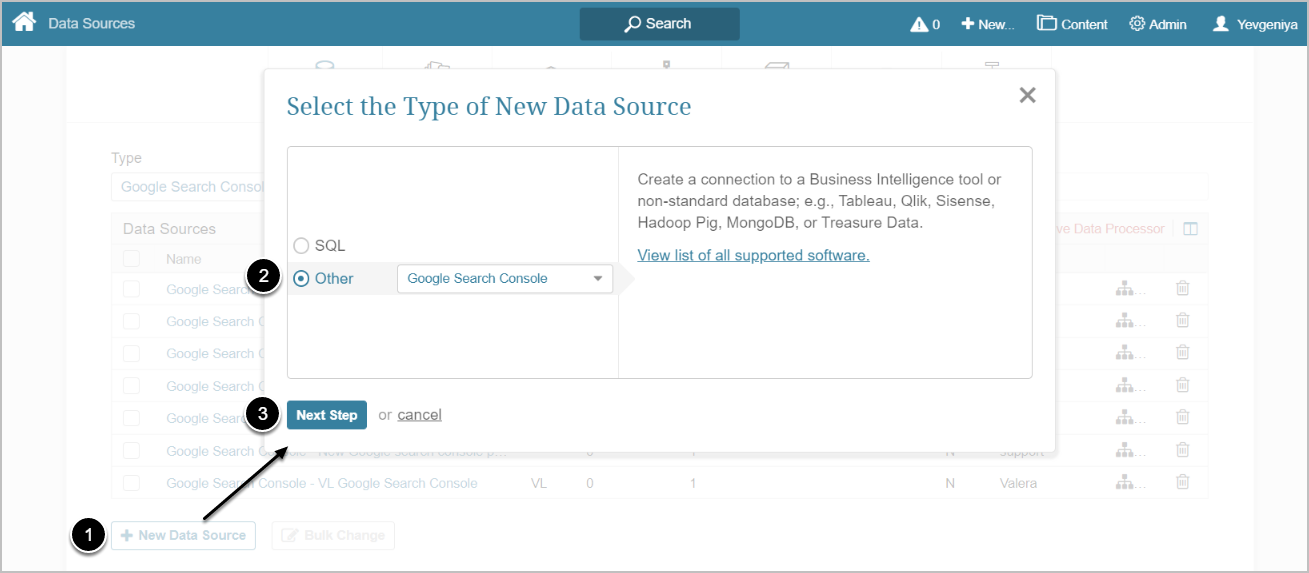Screen dimensions: 1309x573
Task: Toggle the select-all checkbox in Name header
Action: 131,259
